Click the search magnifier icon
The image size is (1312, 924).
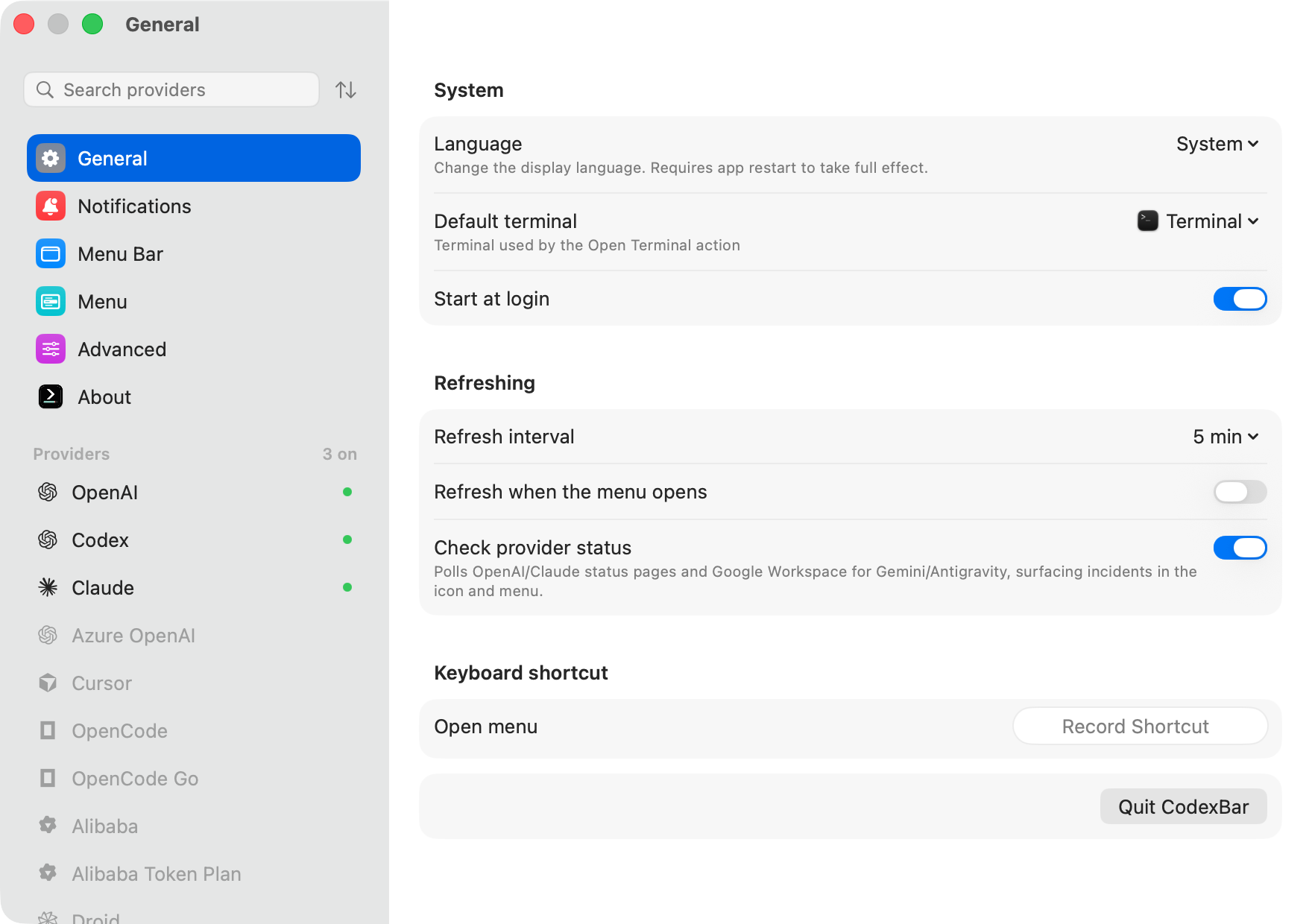45,89
